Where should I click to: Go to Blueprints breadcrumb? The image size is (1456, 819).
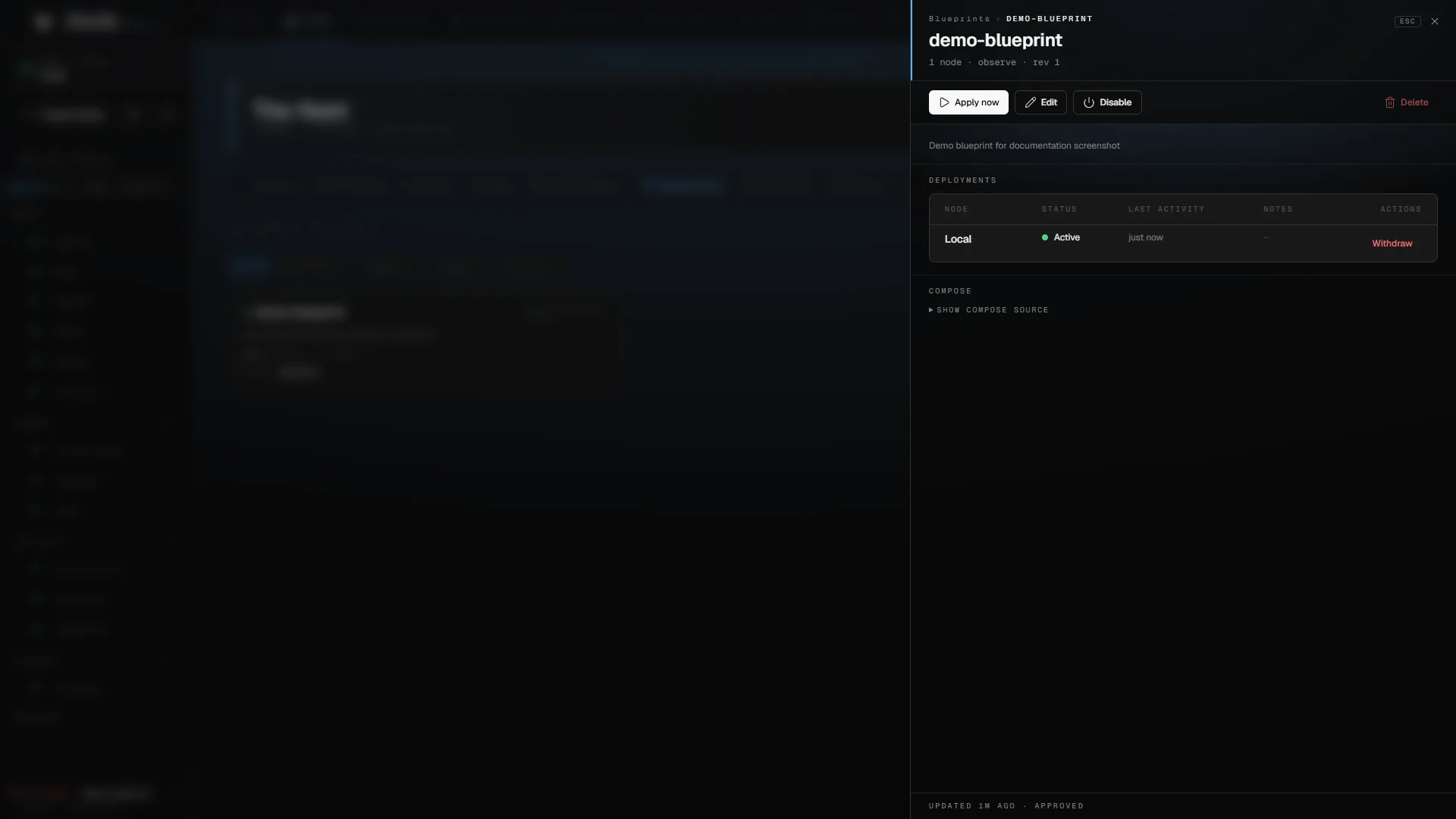959,19
